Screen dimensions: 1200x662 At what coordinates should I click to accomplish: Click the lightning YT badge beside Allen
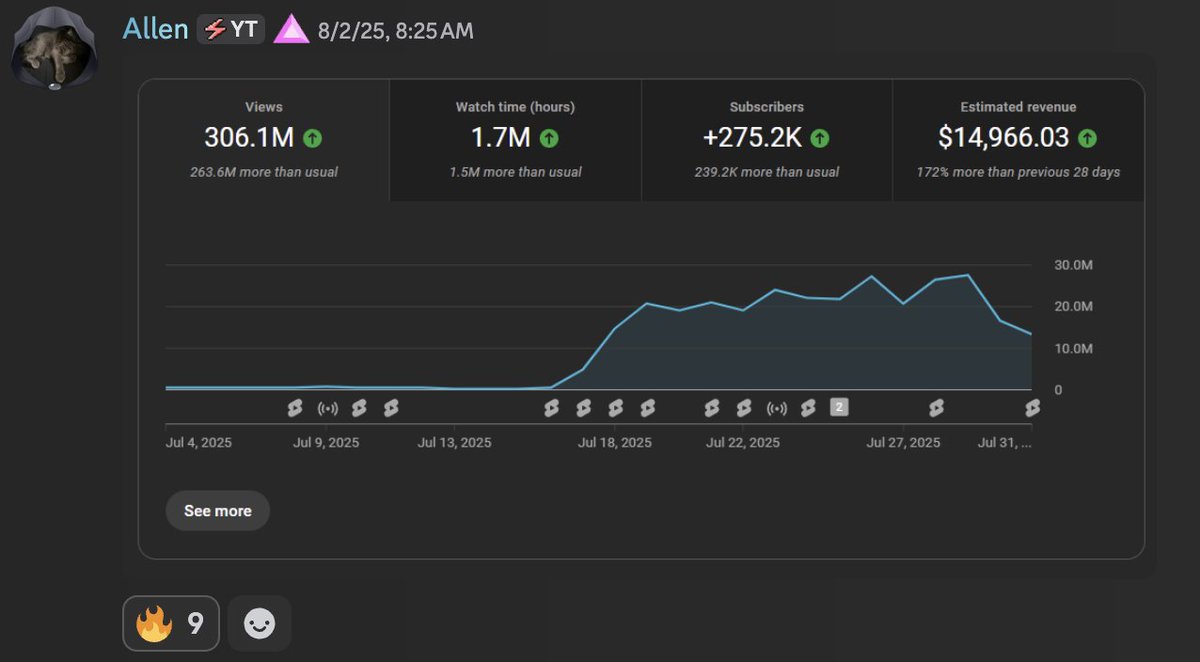(x=230, y=29)
